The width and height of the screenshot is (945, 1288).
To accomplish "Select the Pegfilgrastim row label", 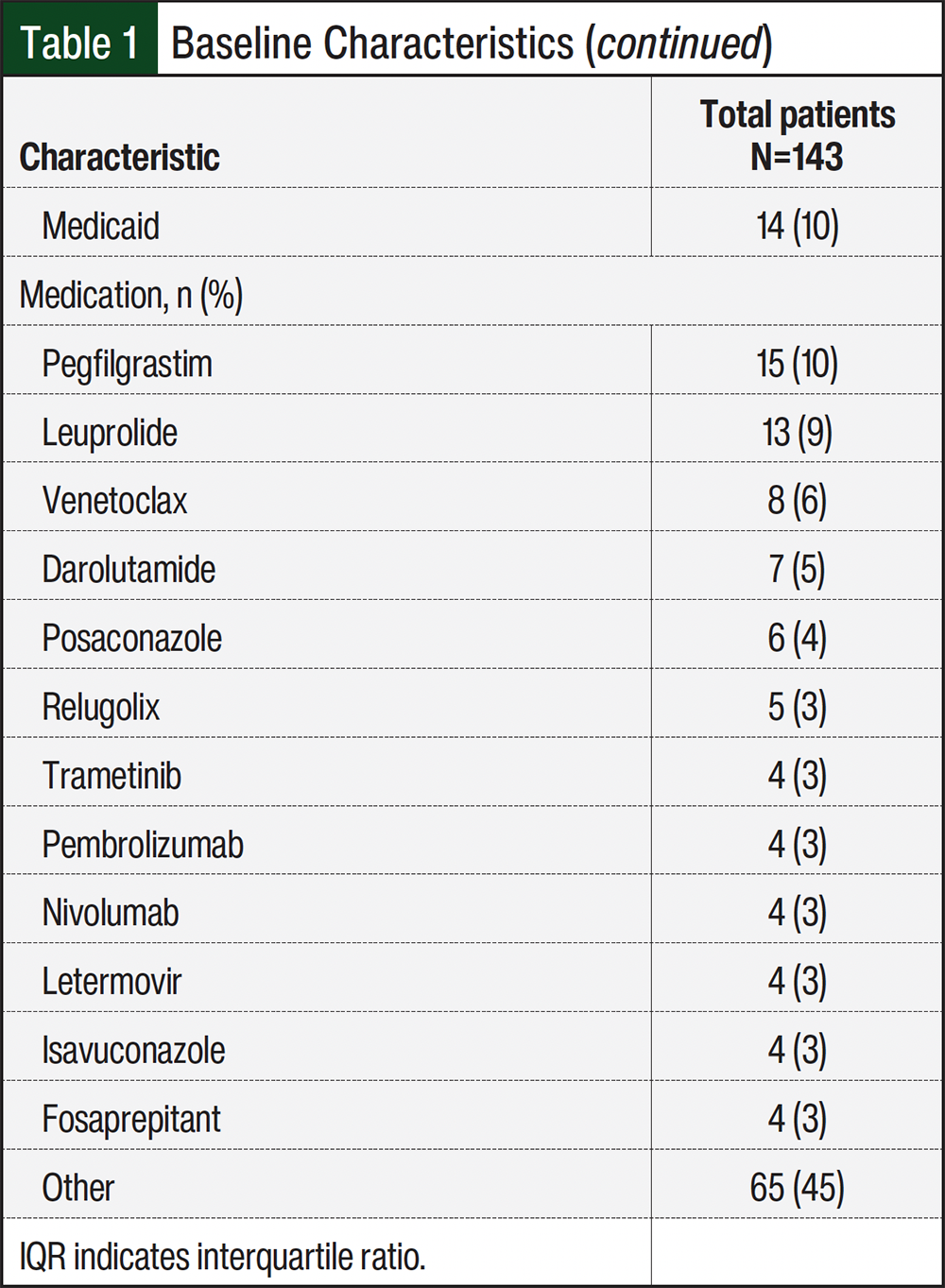I will (127, 365).
